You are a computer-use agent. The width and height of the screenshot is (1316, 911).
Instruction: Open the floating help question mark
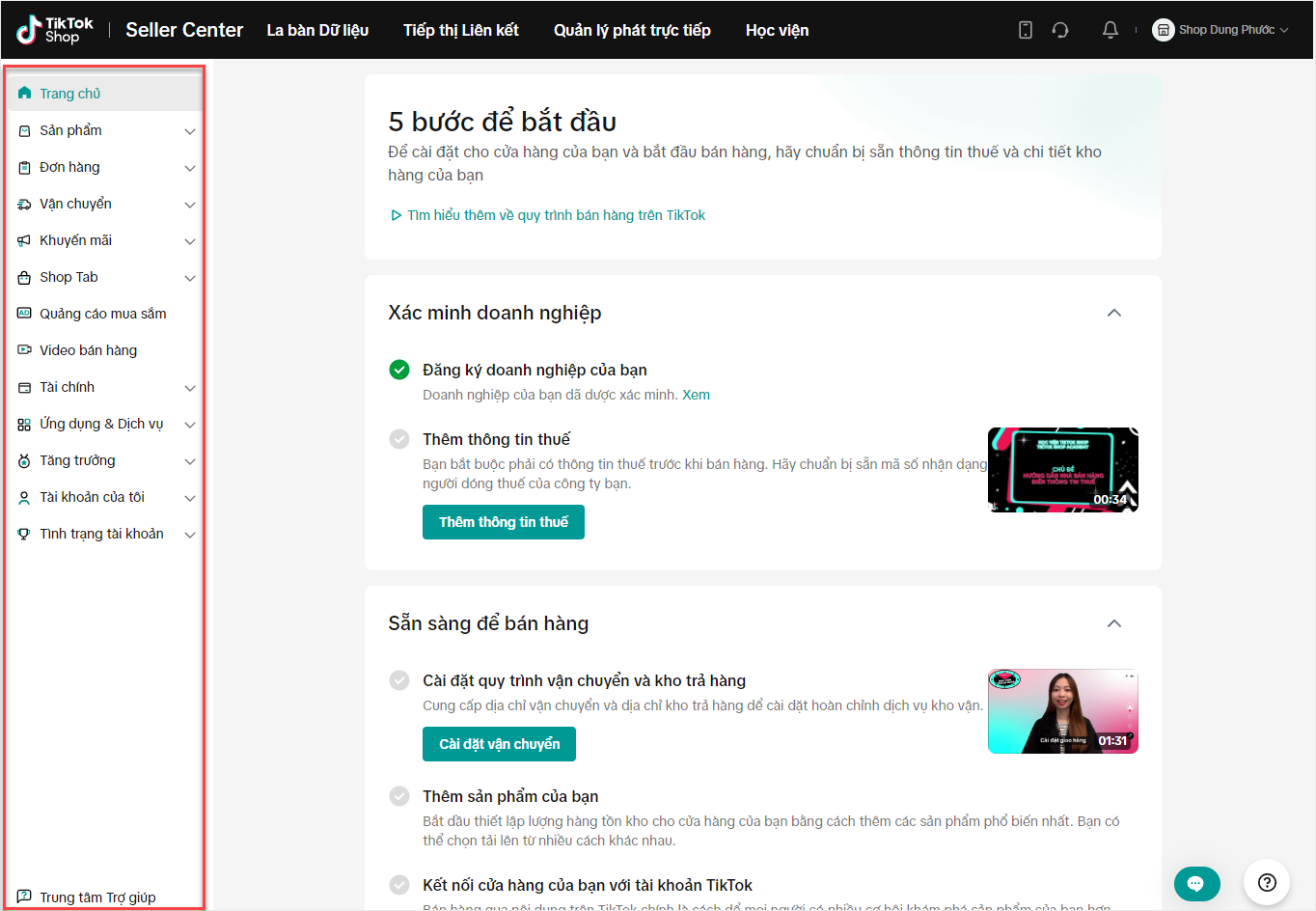coord(1267,882)
